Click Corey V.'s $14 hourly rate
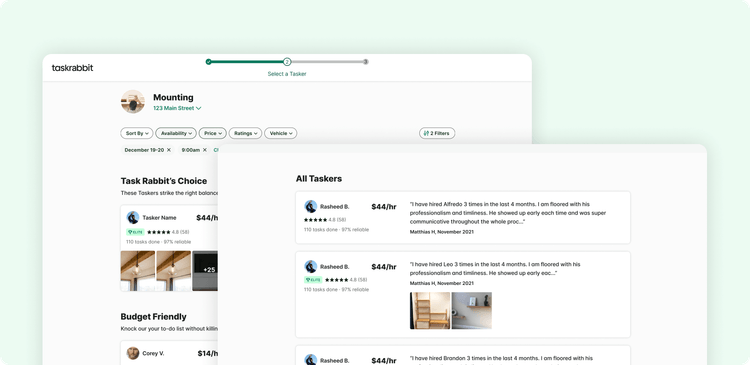The height and width of the screenshot is (365, 750). coord(208,354)
